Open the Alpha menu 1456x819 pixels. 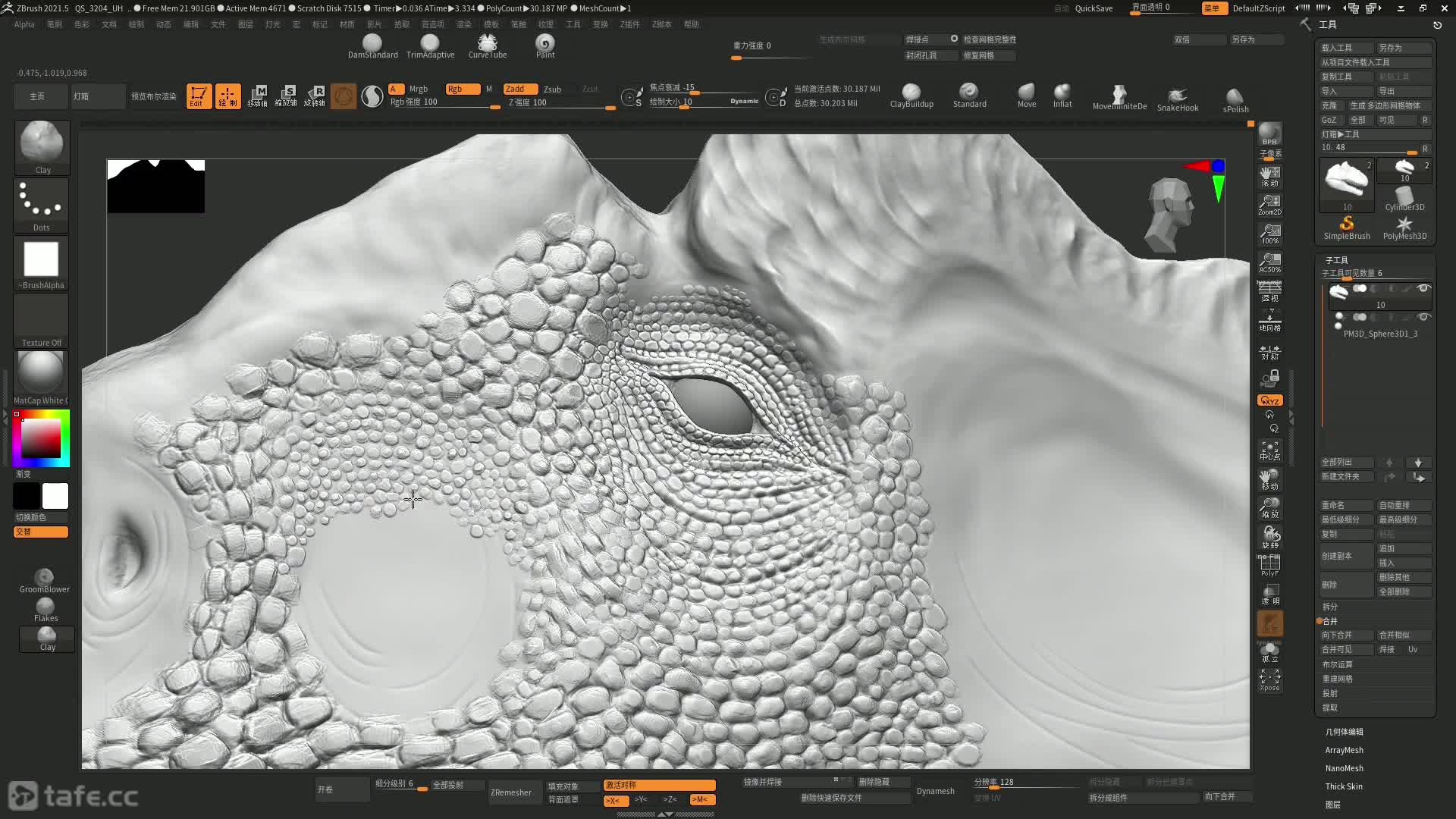pos(24,24)
